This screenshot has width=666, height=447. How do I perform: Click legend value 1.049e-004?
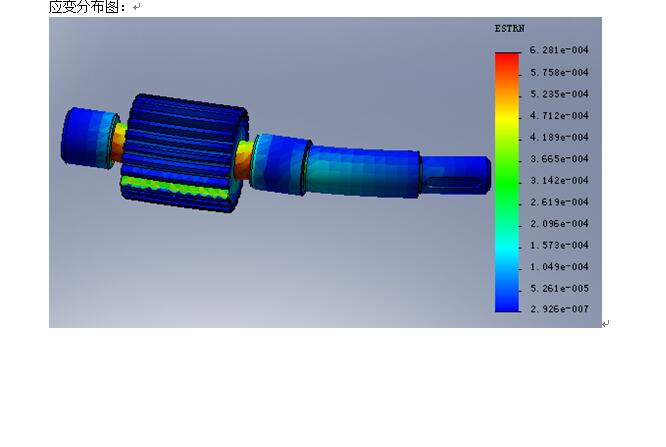[x=559, y=267]
